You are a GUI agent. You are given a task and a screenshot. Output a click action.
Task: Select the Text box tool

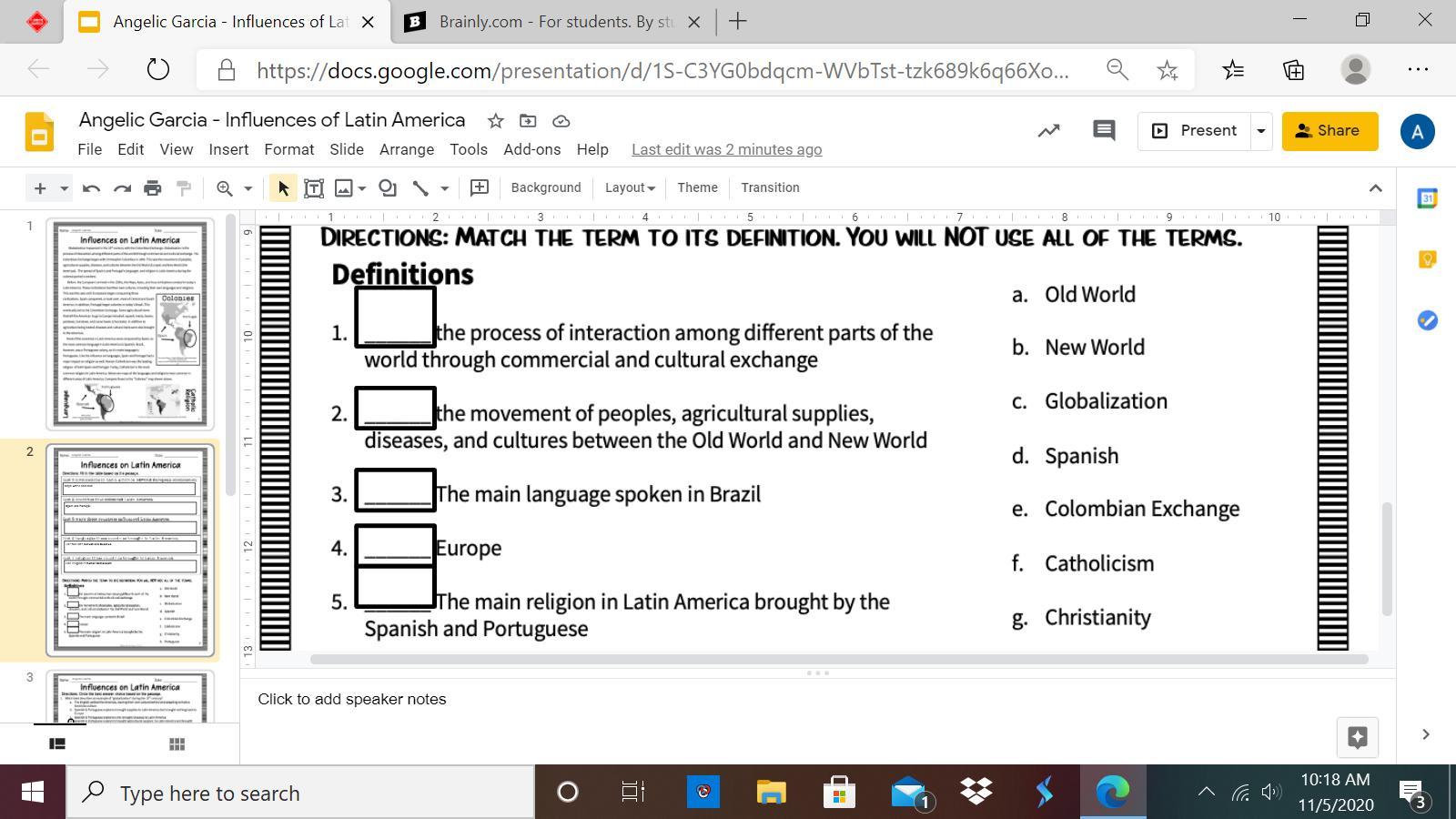tap(314, 188)
